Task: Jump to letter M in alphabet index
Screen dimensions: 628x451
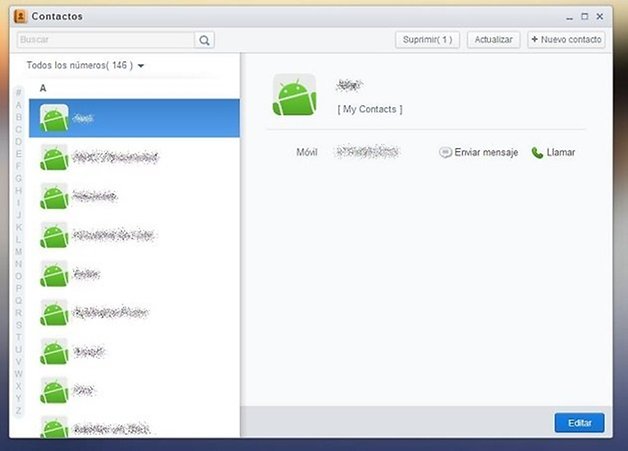Action: click(x=18, y=252)
